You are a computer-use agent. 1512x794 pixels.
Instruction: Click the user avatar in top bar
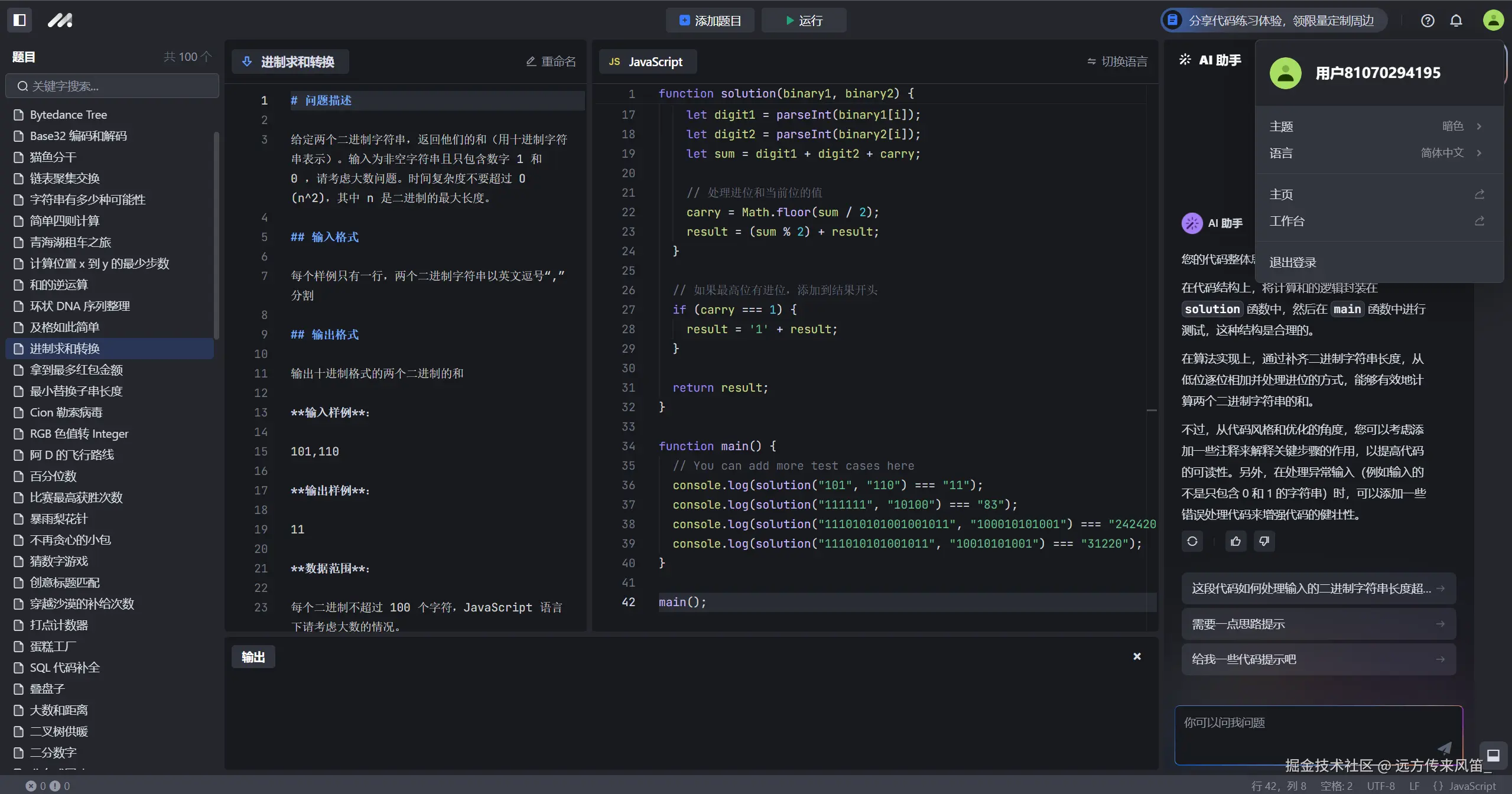tap(1493, 21)
